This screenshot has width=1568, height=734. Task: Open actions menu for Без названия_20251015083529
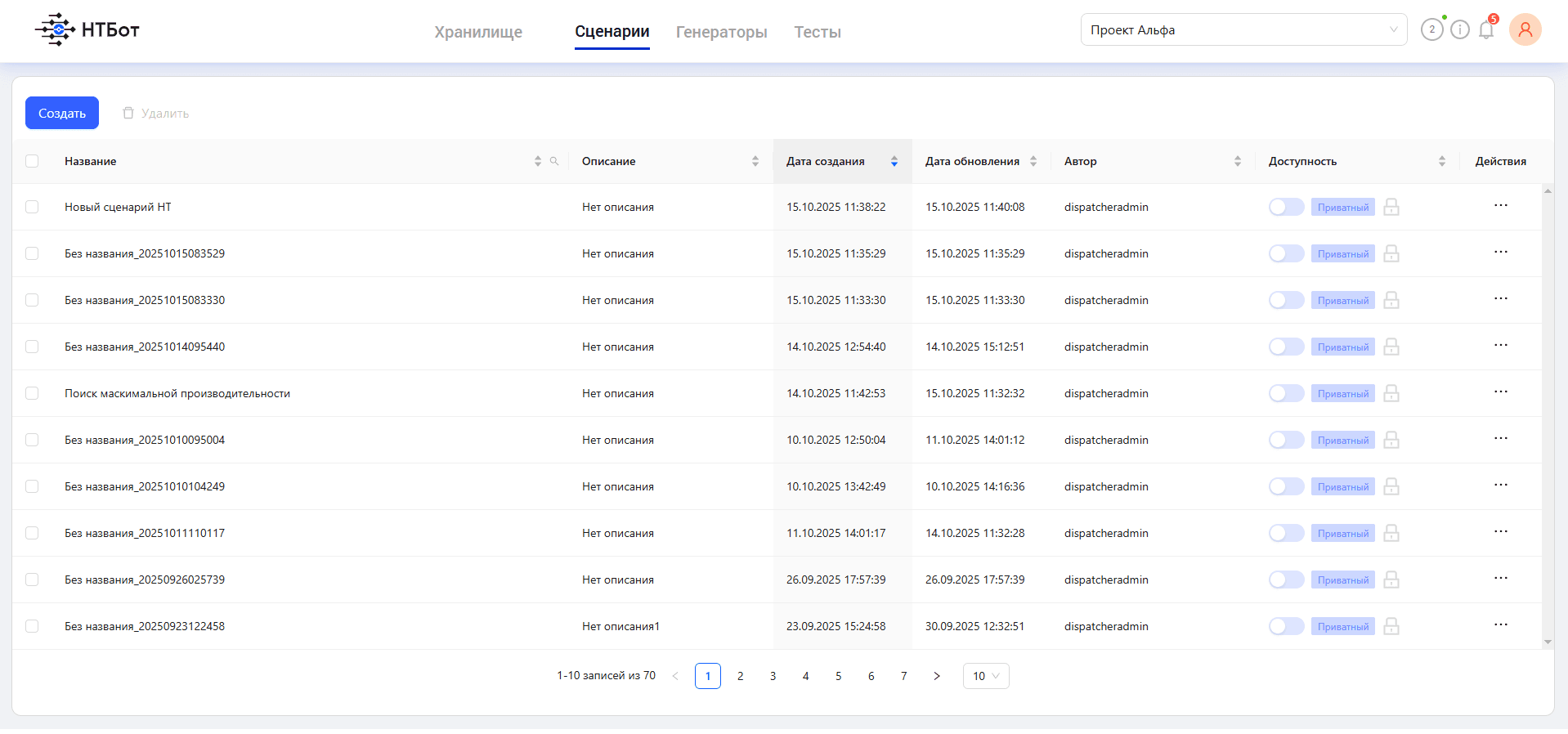click(1501, 252)
